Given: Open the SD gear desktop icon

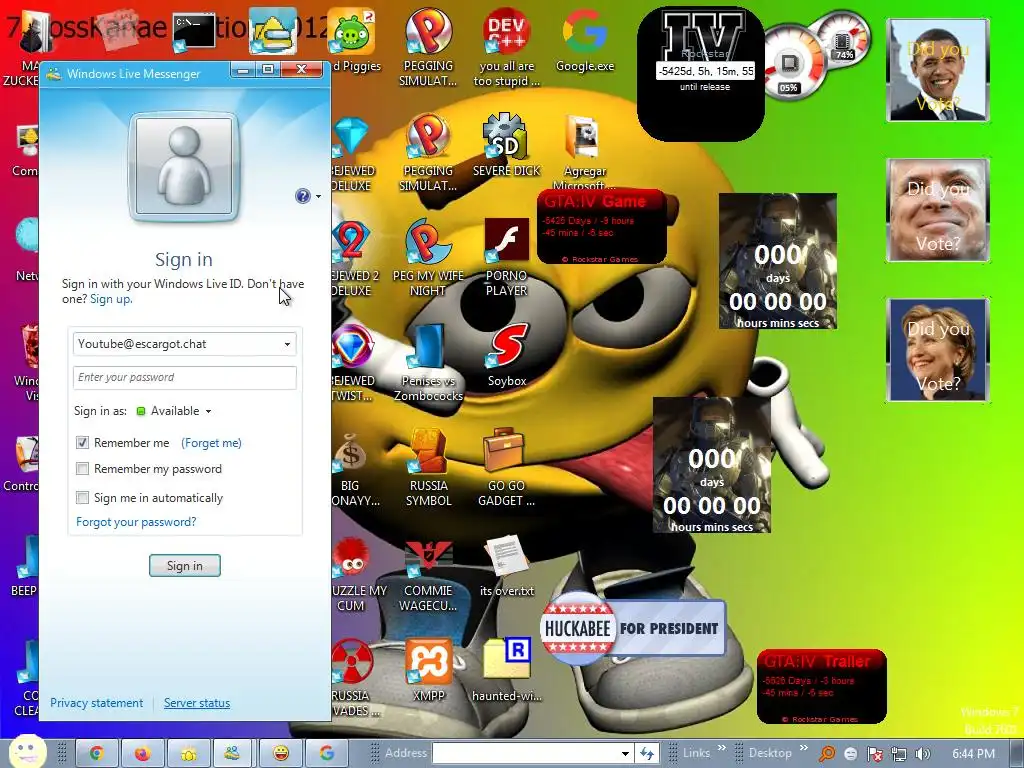Looking at the screenshot, I should point(507,145).
